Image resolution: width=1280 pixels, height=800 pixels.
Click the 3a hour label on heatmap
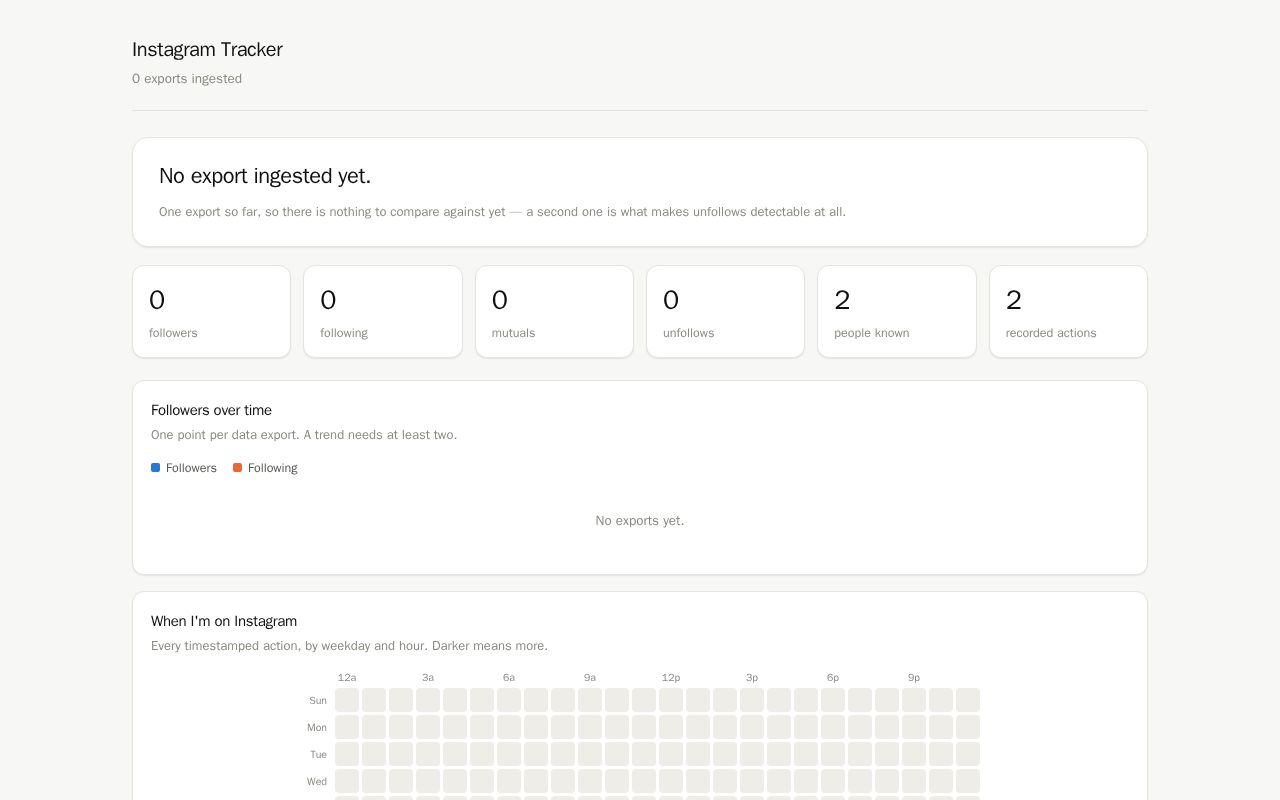[x=428, y=678]
